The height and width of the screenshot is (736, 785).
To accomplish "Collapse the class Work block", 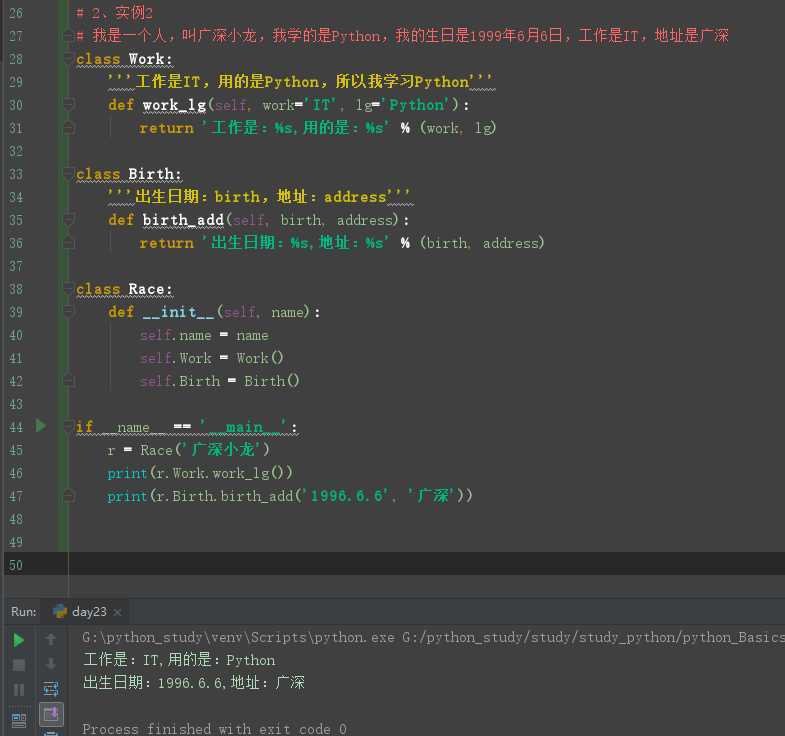I will (69, 59).
